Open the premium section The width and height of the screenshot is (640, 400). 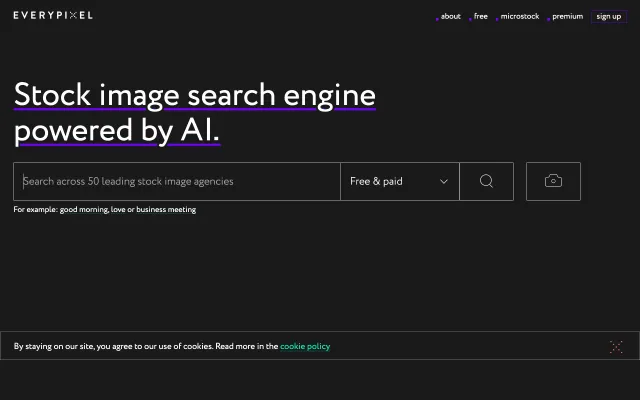click(567, 16)
